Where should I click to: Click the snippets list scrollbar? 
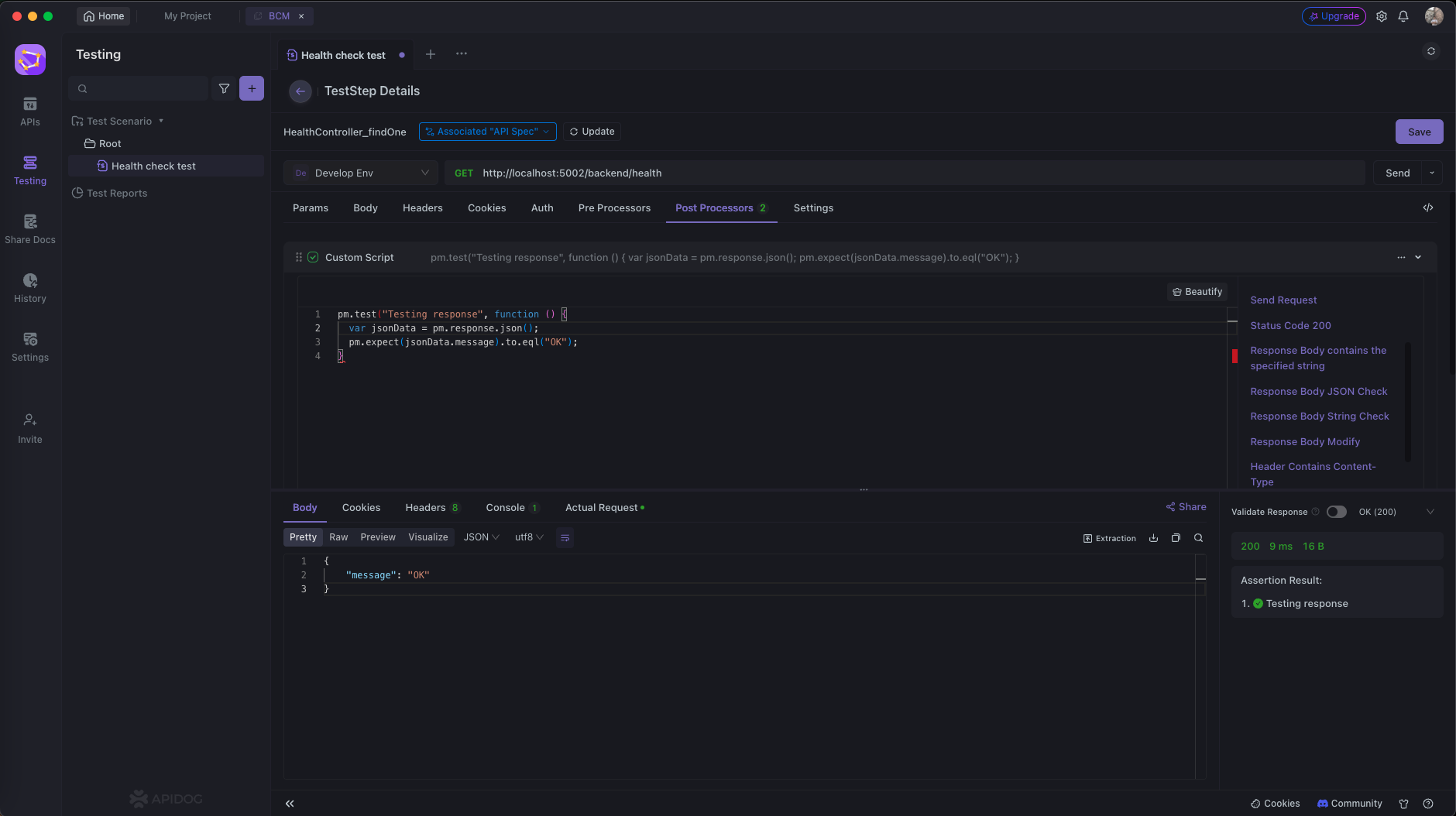1407,402
